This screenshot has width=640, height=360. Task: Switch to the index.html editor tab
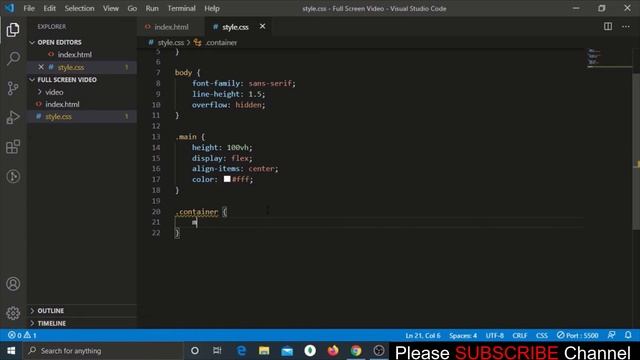click(171, 27)
